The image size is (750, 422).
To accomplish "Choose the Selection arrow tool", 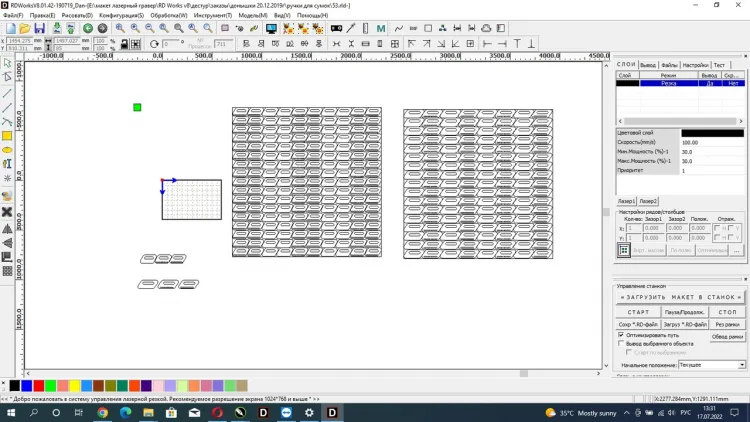I will coord(7,63).
